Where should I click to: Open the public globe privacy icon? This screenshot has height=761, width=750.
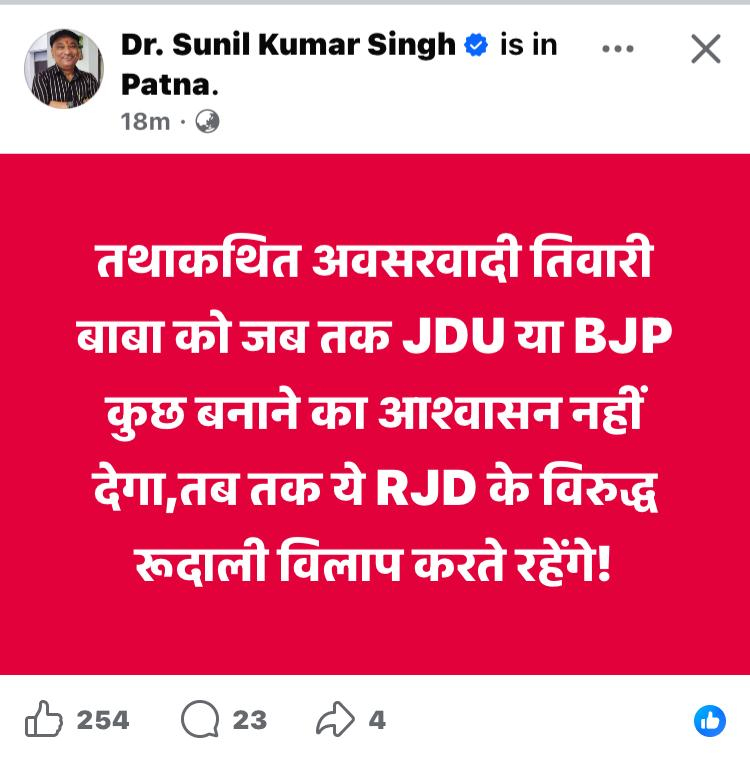pos(207,121)
